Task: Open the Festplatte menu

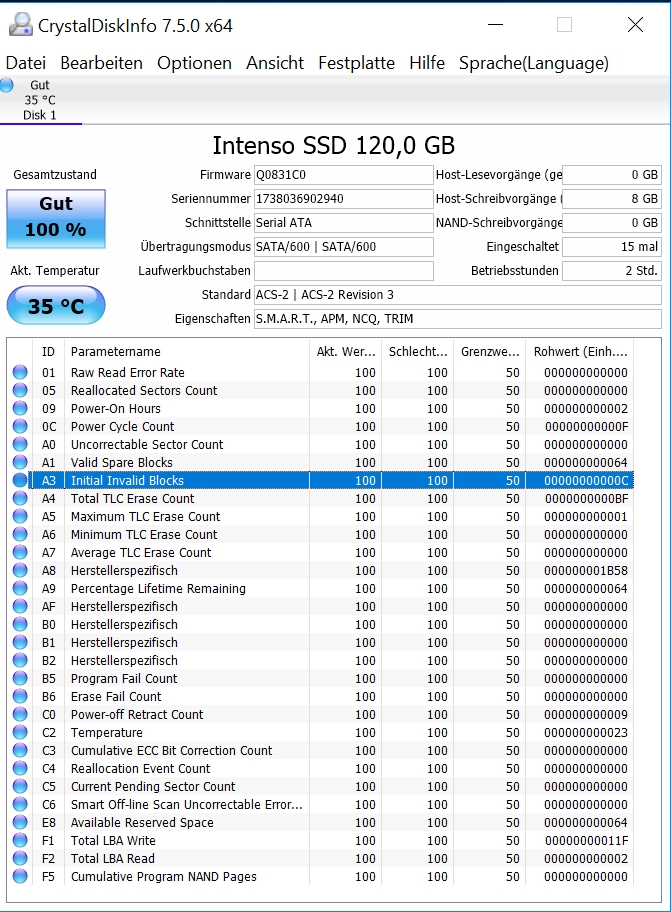Action: click(356, 63)
